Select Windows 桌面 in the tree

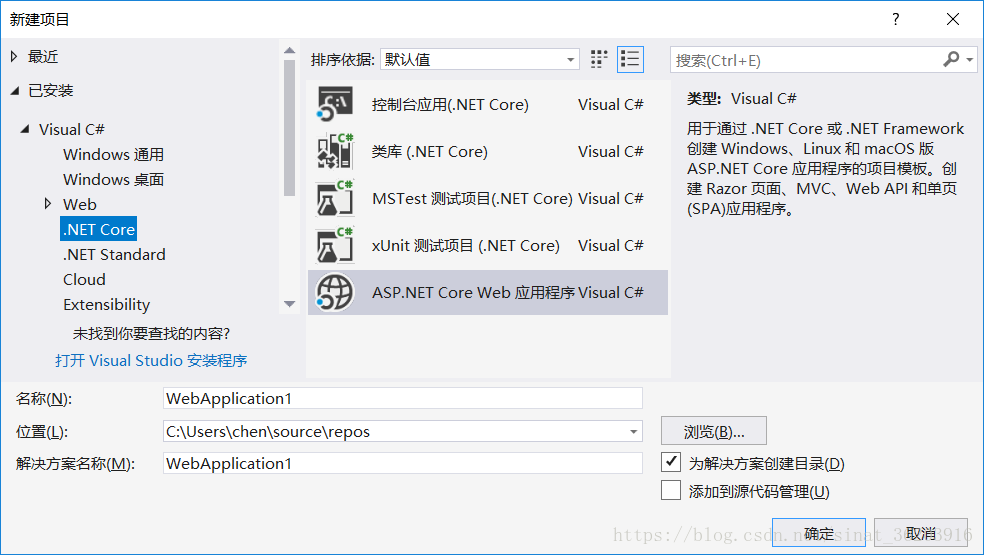tap(114, 180)
